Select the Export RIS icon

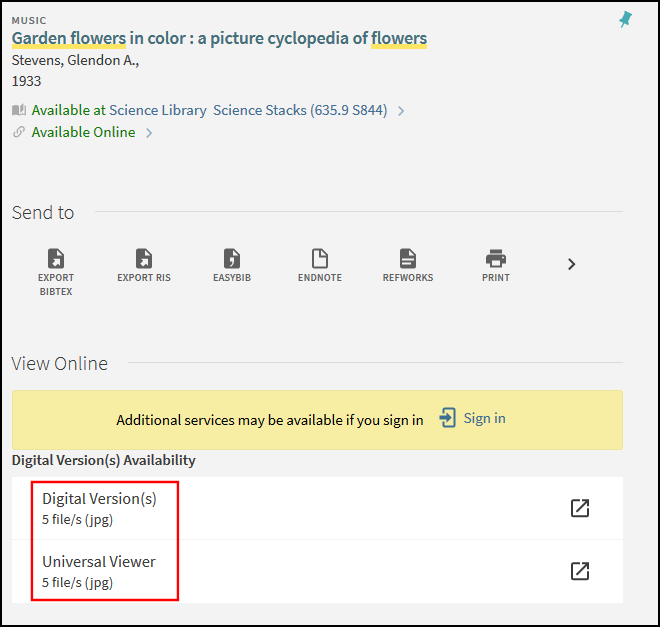144,259
